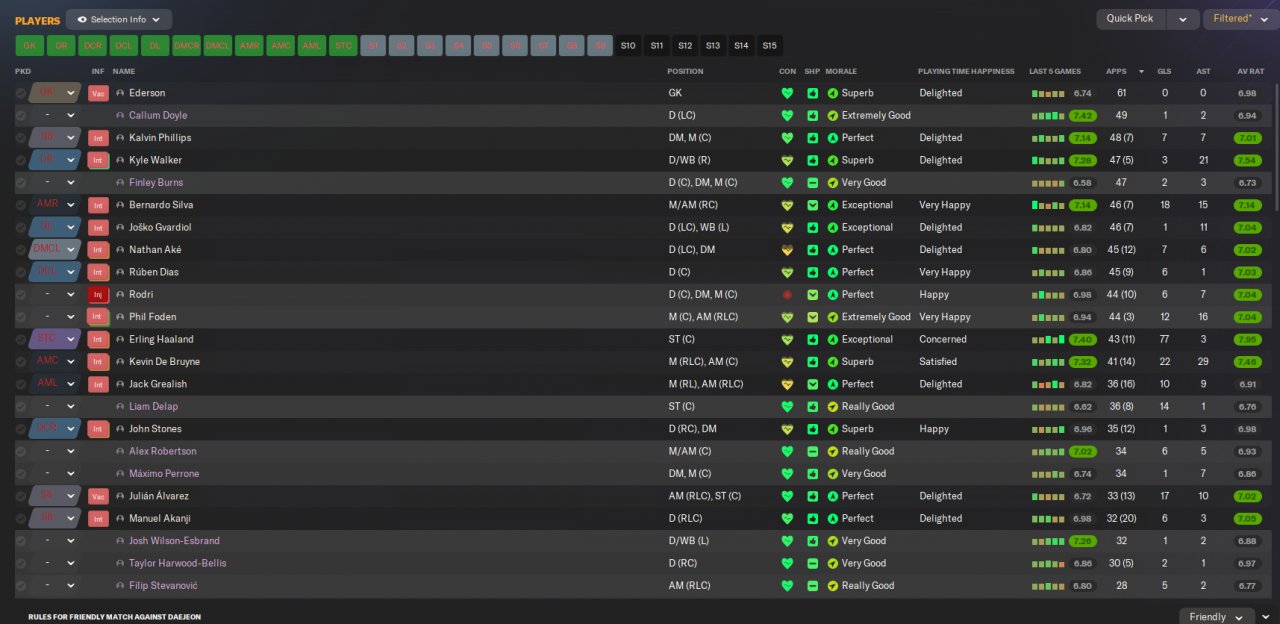Click the Int badge next to Kalvin Phillips

pos(98,138)
